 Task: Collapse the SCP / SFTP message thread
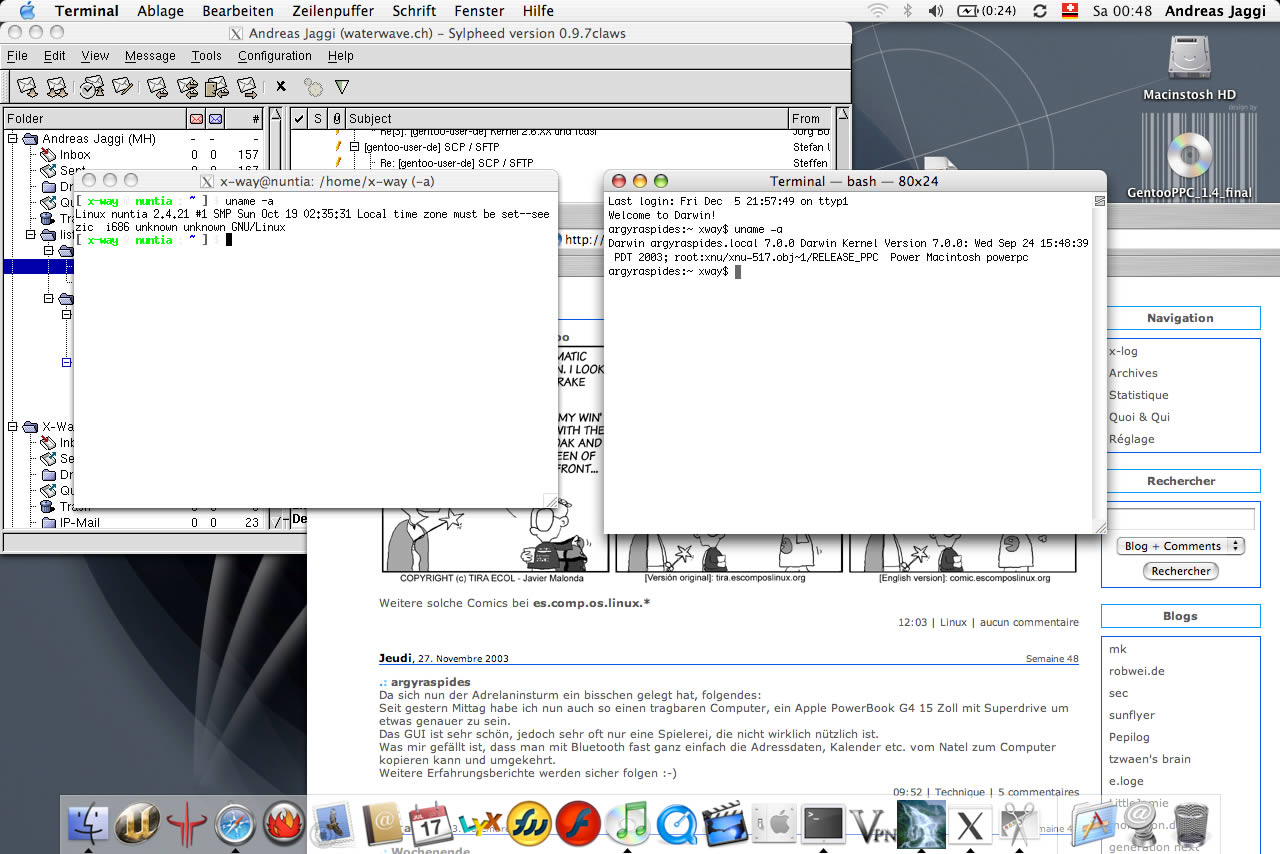click(x=354, y=146)
